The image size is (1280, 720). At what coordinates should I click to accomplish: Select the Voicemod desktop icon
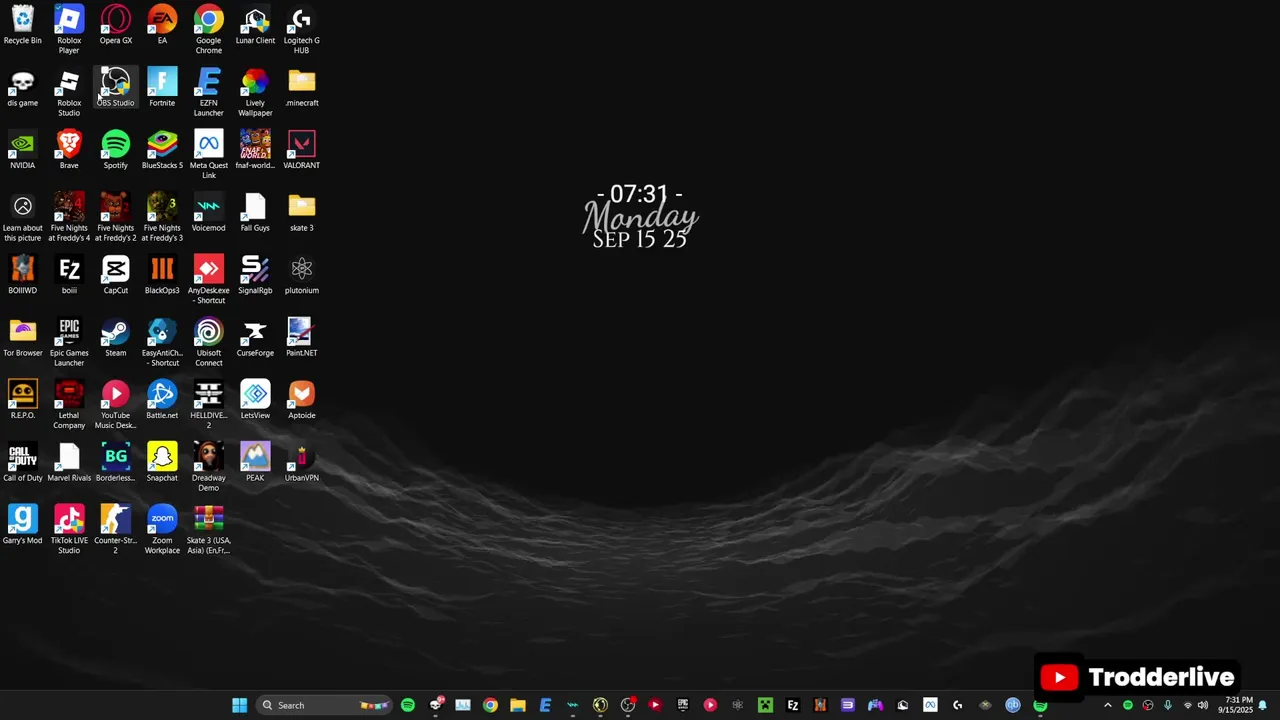[208, 214]
